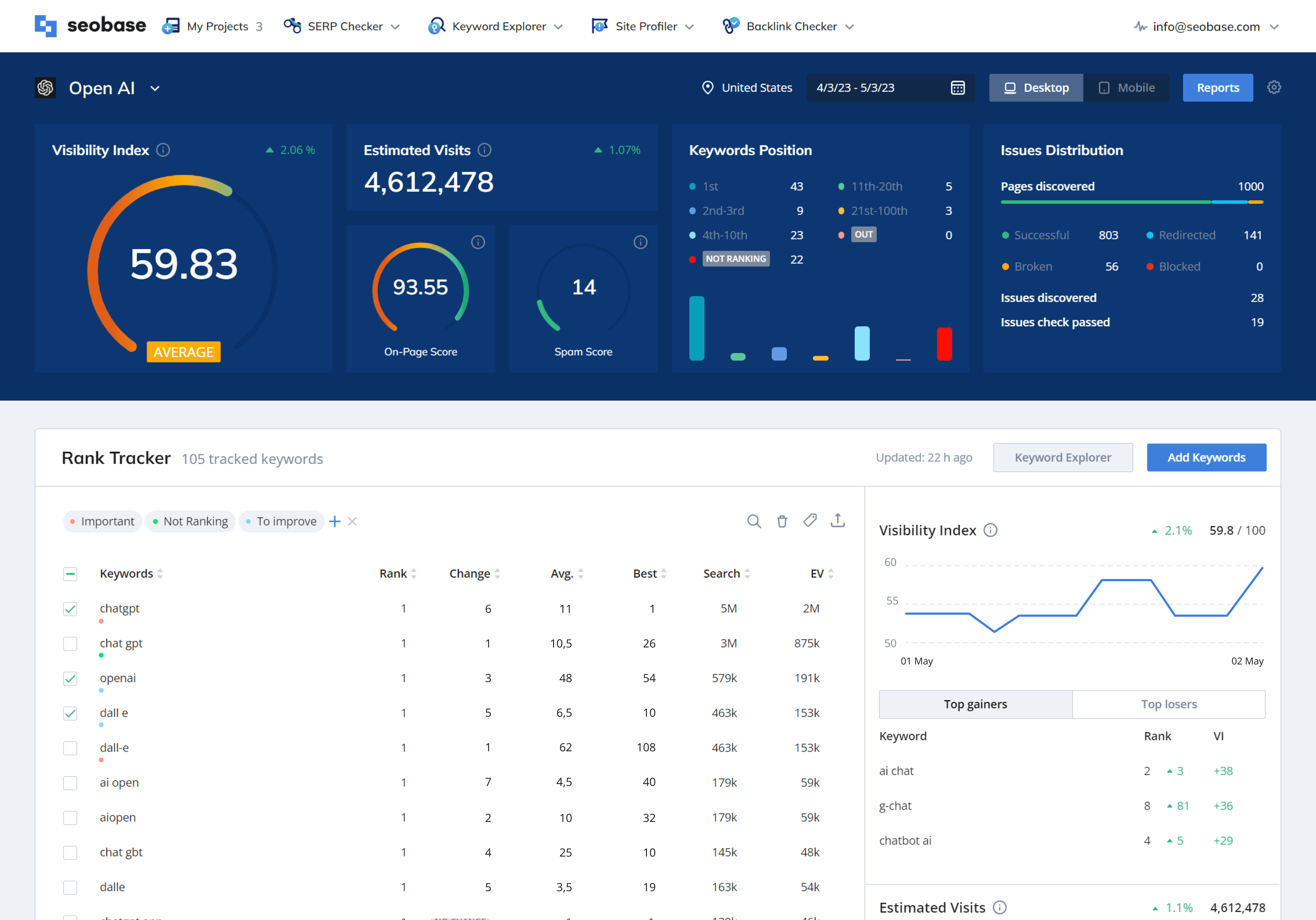The height and width of the screenshot is (920, 1316).
Task: Sort table by Change column
Action: pyautogui.click(x=475, y=574)
